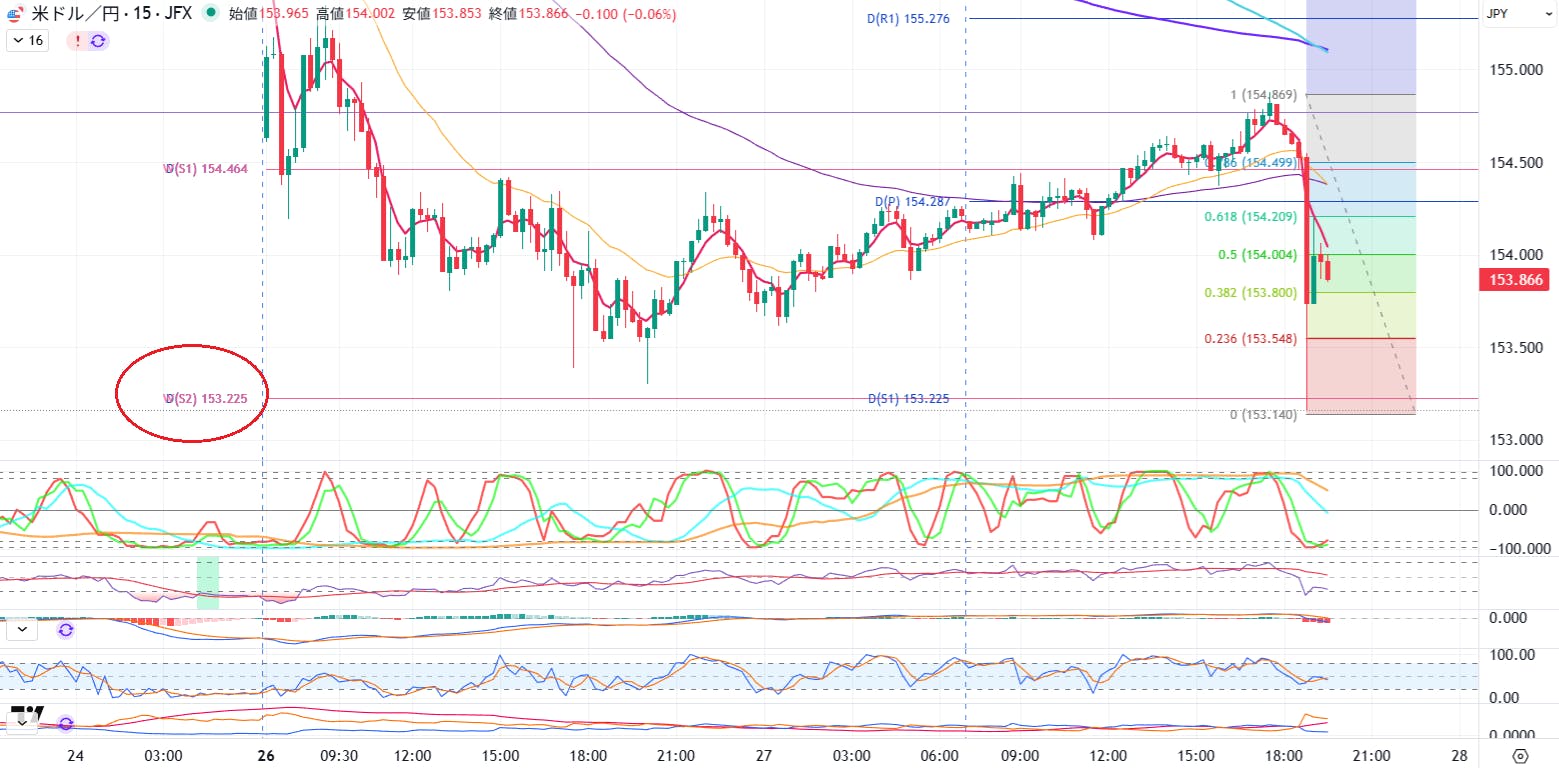Click the 0.618 (154.209) Fibonacci level
Image resolution: width=1559 pixels, height=768 pixels.
pos(1250,217)
